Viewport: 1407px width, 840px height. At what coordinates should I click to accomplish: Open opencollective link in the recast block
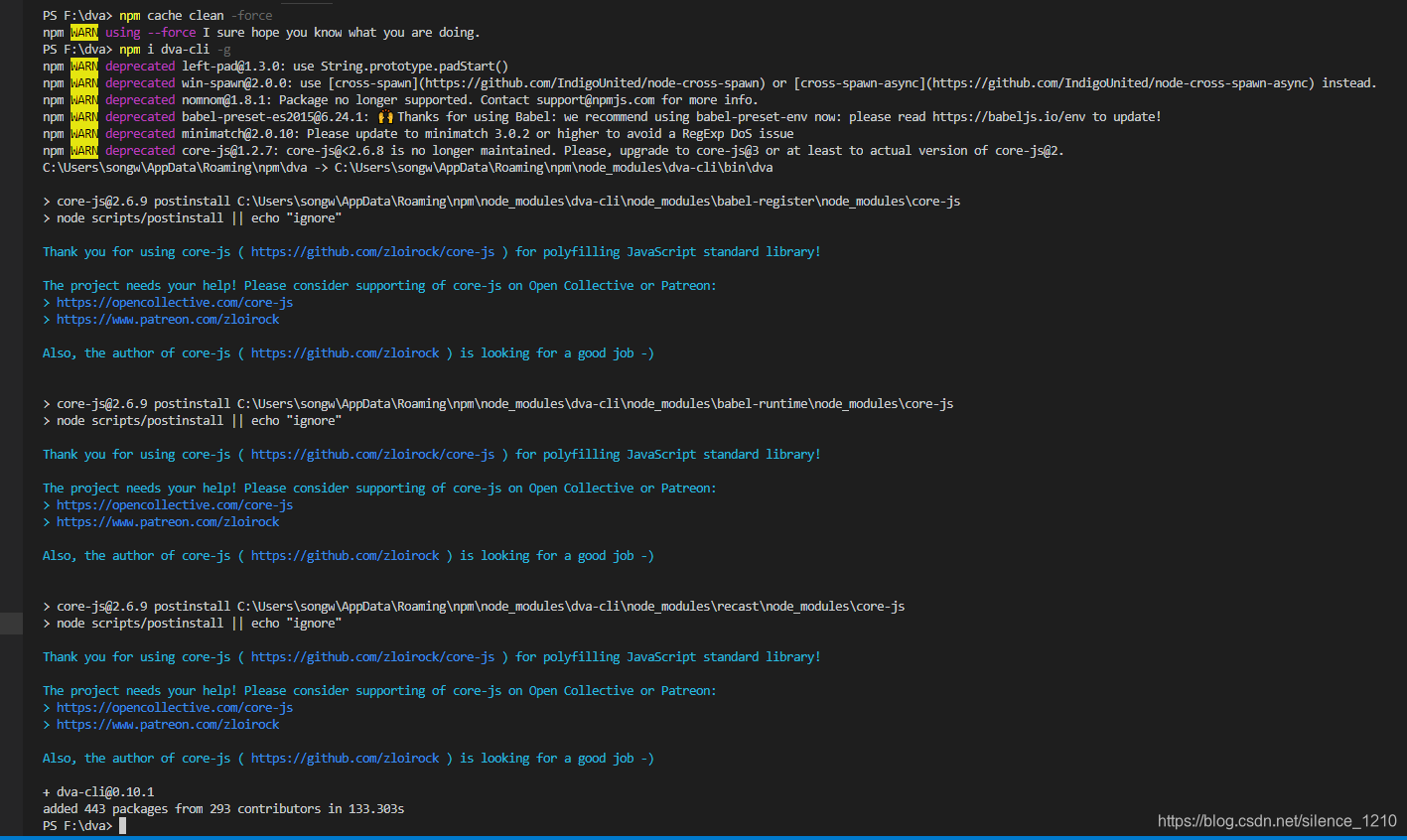tap(175, 708)
